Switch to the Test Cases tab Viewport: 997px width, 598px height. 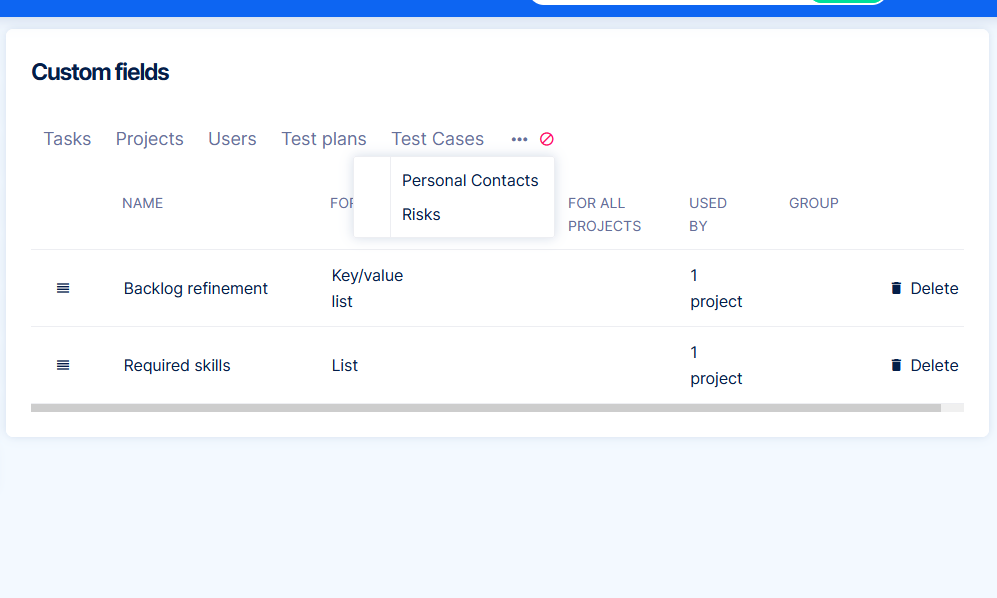[x=437, y=139]
